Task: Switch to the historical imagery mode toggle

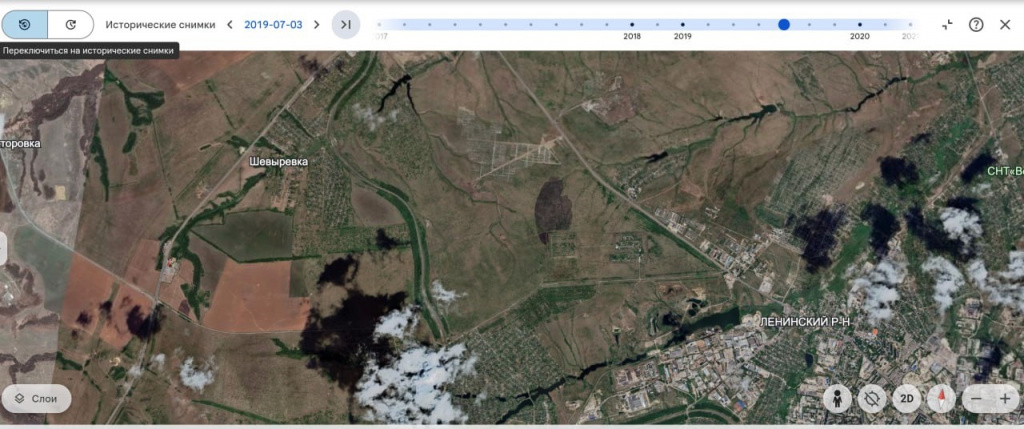Action: (x=25, y=24)
